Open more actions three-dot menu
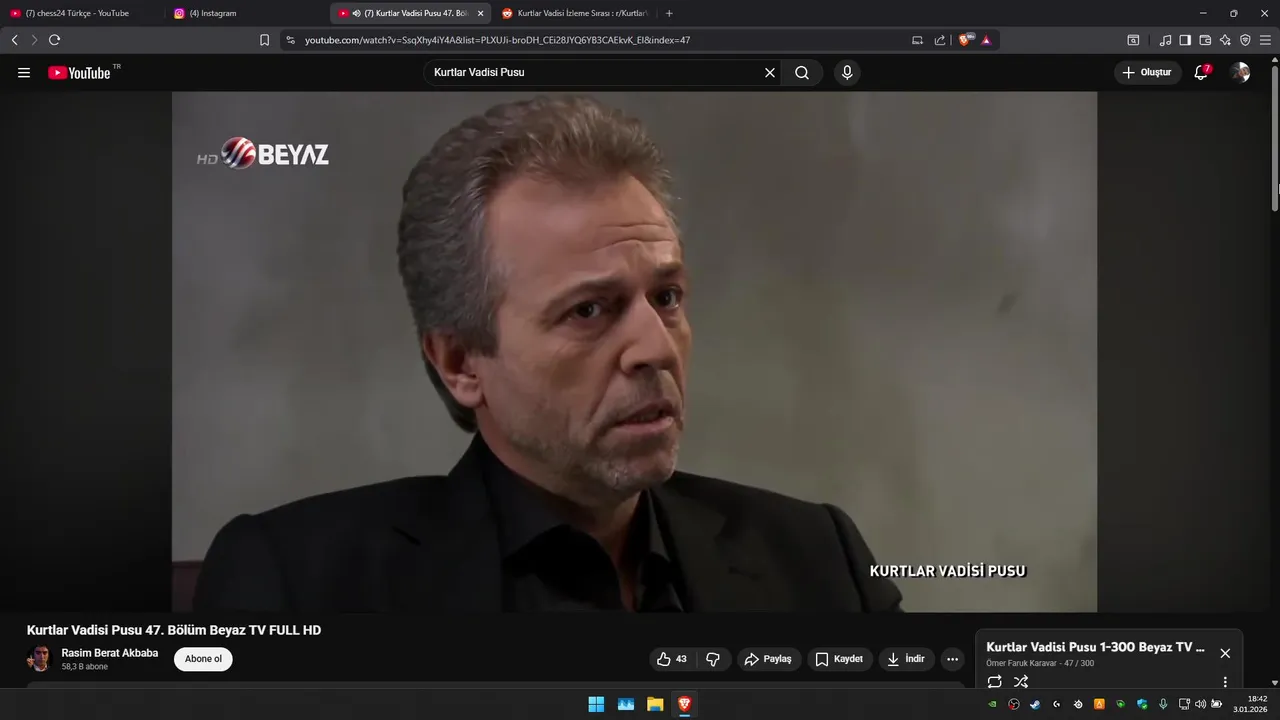The width and height of the screenshot is (1280, 720). click(x=952, y=659)
